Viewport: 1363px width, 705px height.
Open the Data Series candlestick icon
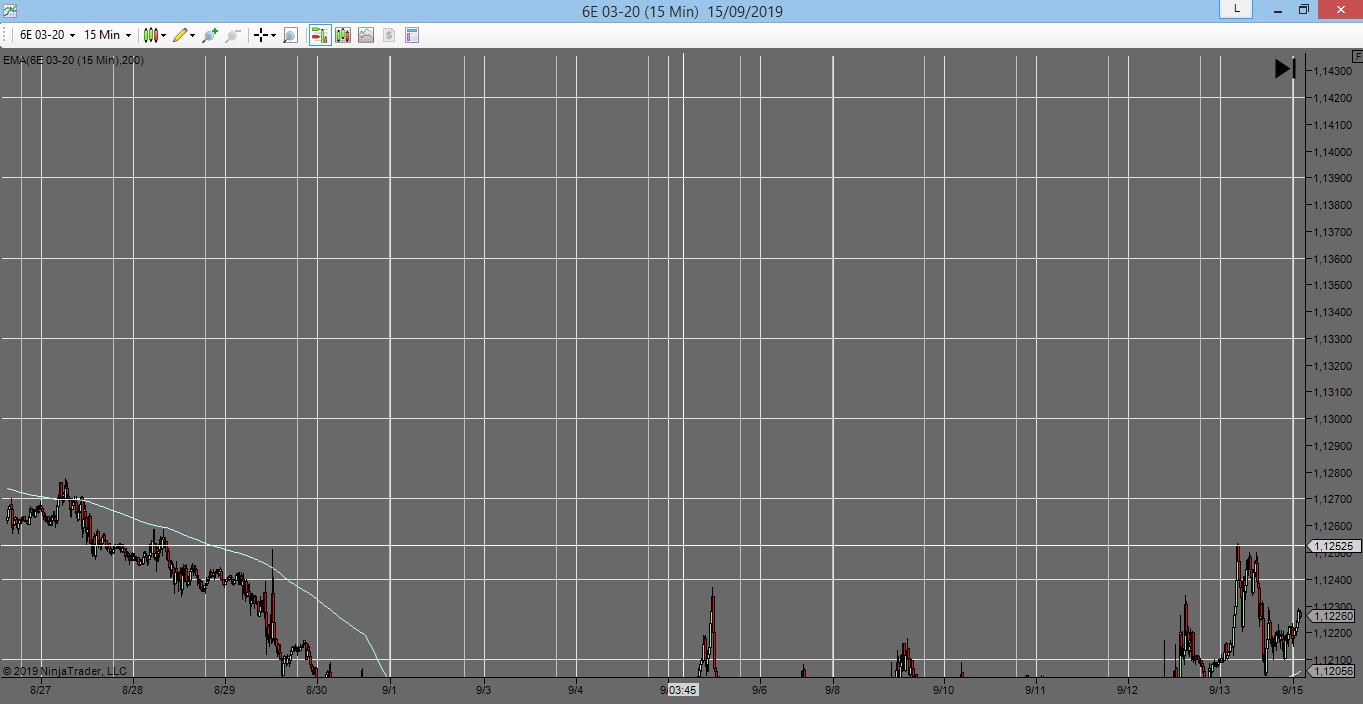pyautogui.click(x=343, y=35)
